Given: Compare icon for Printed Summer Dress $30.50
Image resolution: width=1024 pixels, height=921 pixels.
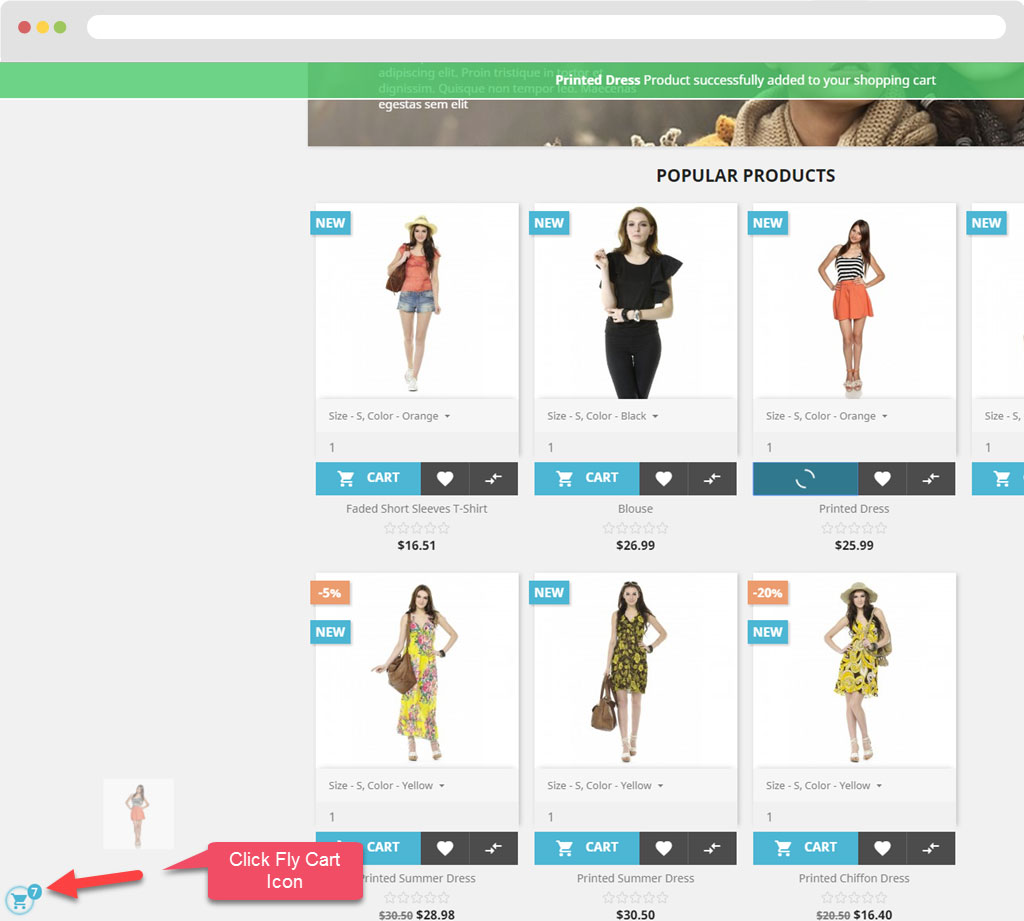Looking at the screenshot, I should tap(712, 848).
